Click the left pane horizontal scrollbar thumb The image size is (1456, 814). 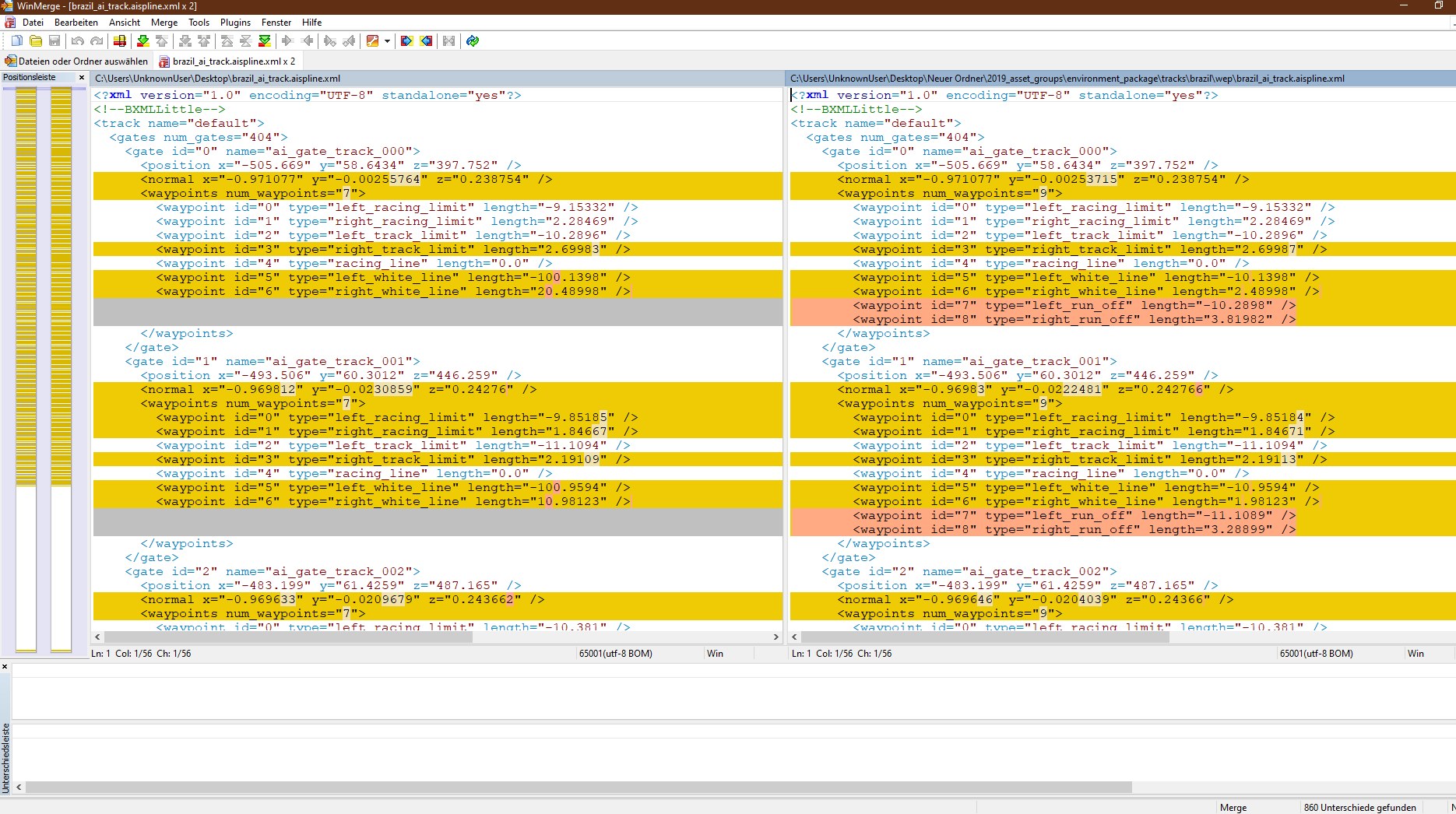coord(288,637)
